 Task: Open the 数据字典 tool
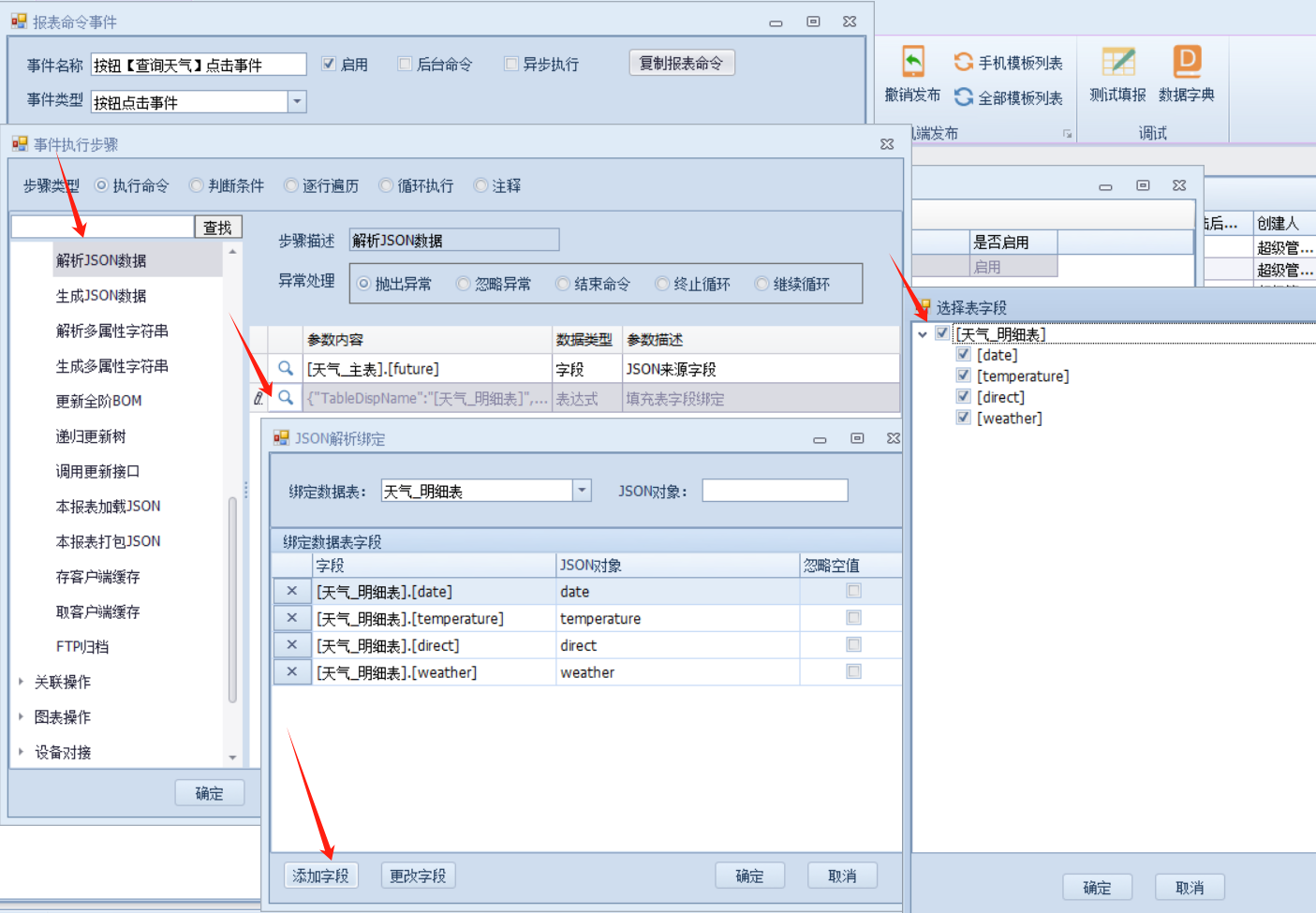pos(1186,63)
